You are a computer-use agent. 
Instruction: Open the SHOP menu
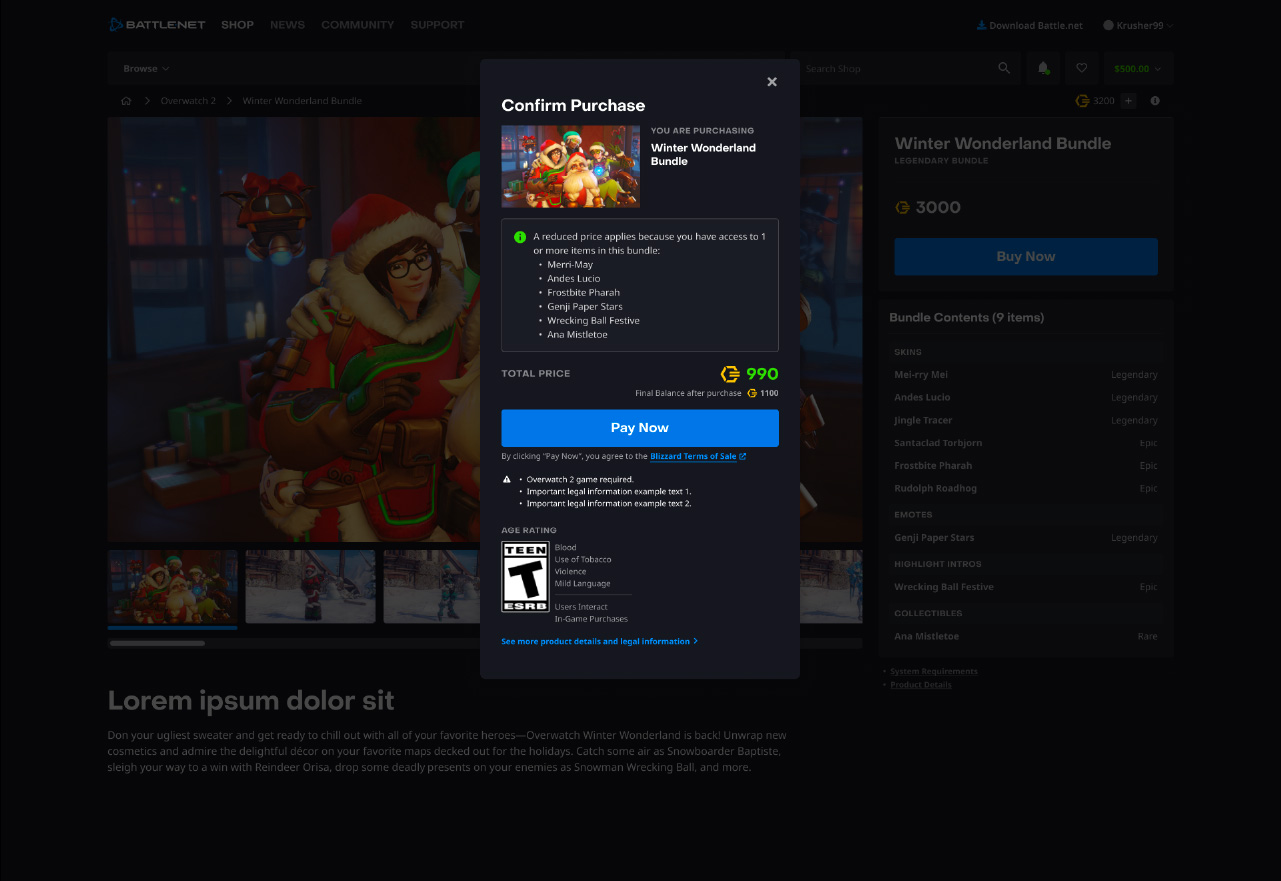(237, 25)
